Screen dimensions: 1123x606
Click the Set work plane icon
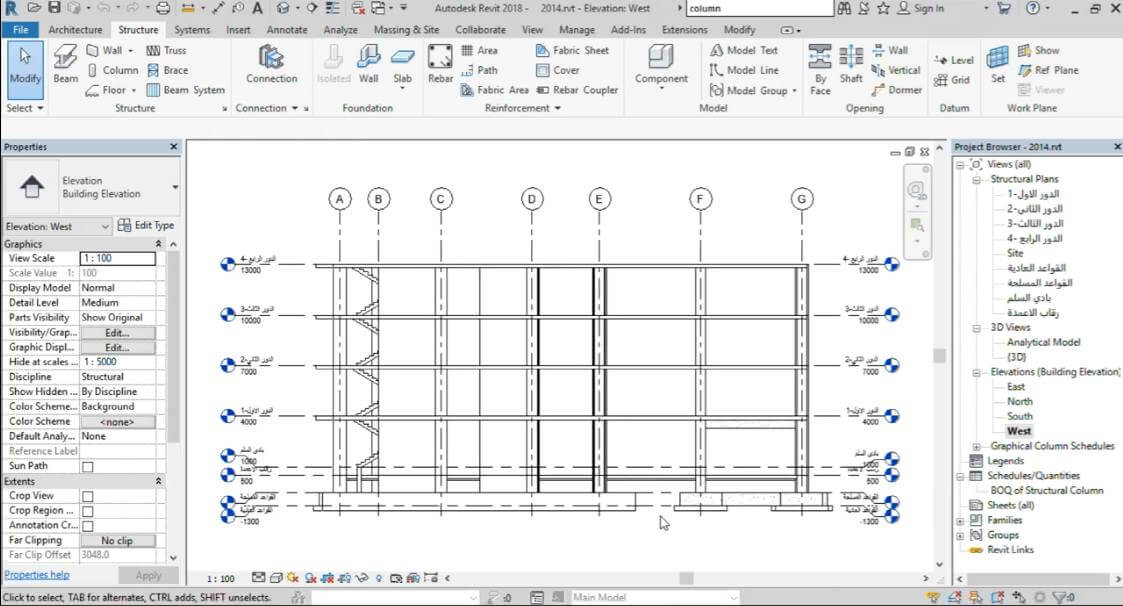pyautogui.click(x=998, y=63)
